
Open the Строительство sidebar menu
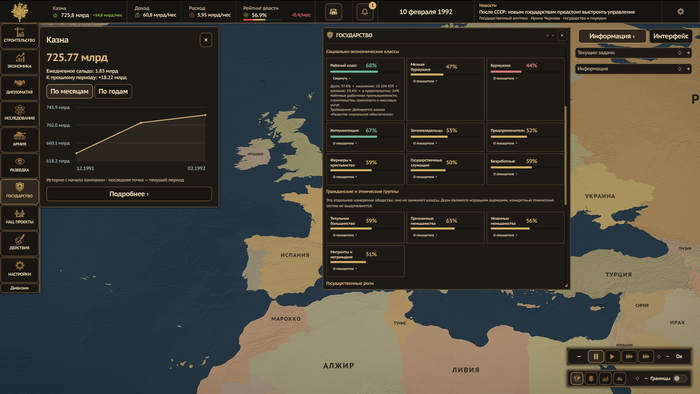(19, 35)
